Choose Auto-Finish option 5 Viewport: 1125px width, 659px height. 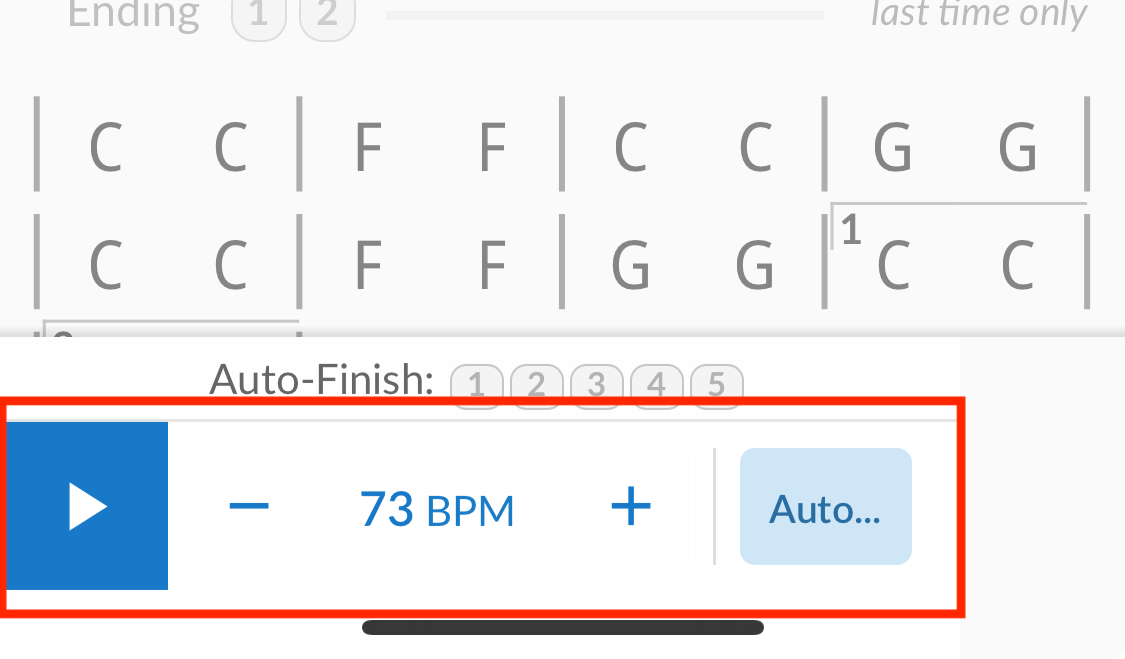pos(716,386)
